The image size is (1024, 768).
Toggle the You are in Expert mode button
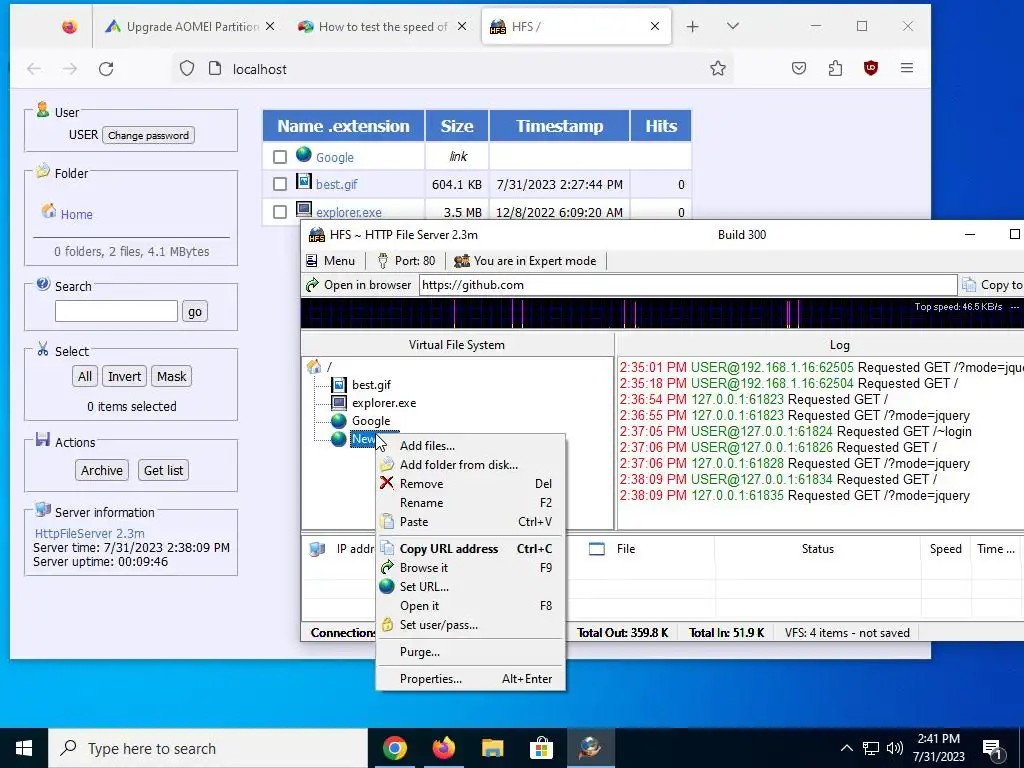526,261
